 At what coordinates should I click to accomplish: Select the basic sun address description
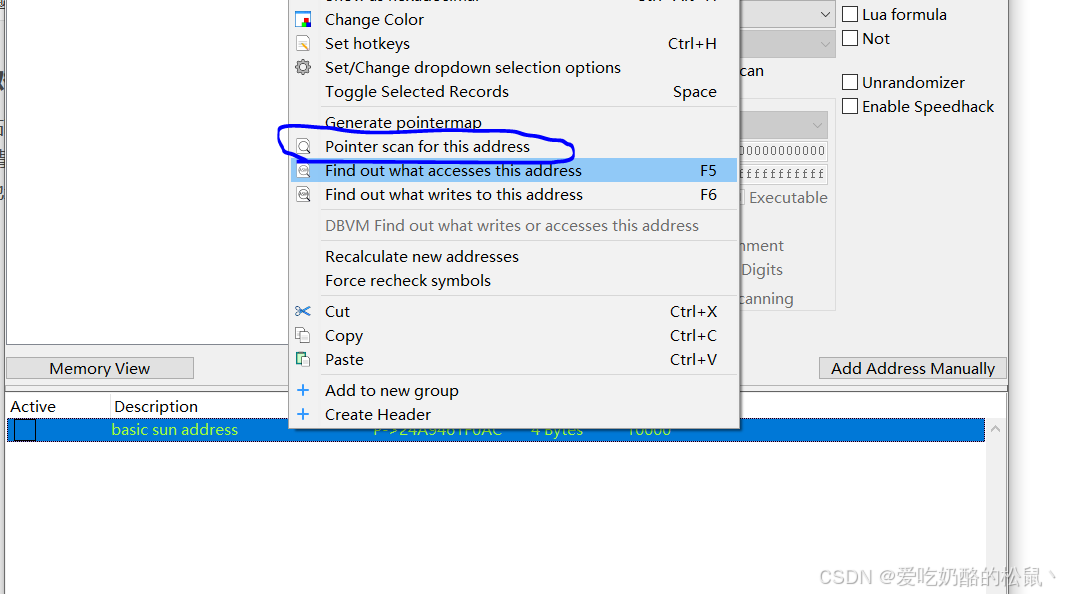(175, 429)
